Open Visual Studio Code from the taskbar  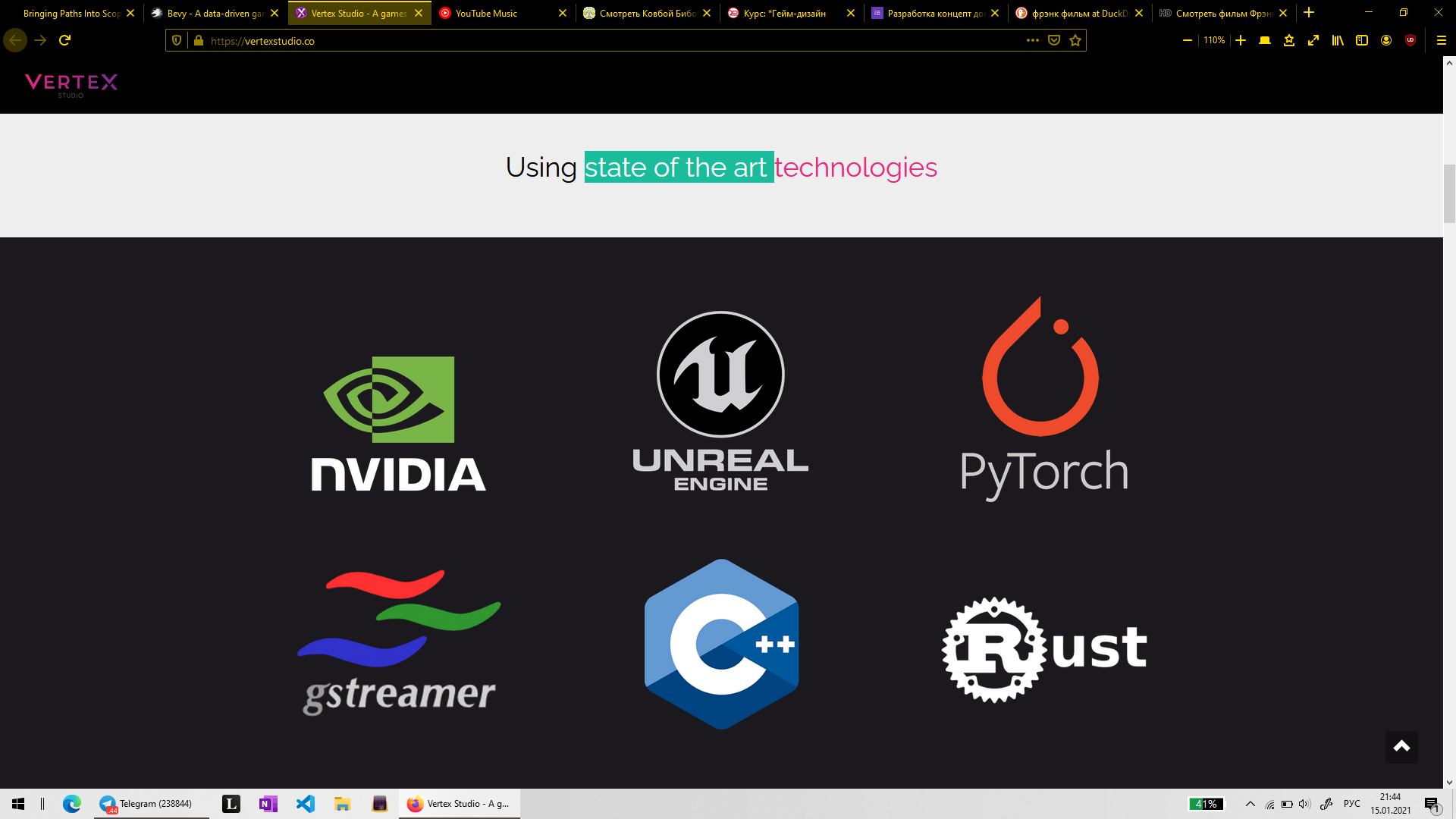[306, 804]
